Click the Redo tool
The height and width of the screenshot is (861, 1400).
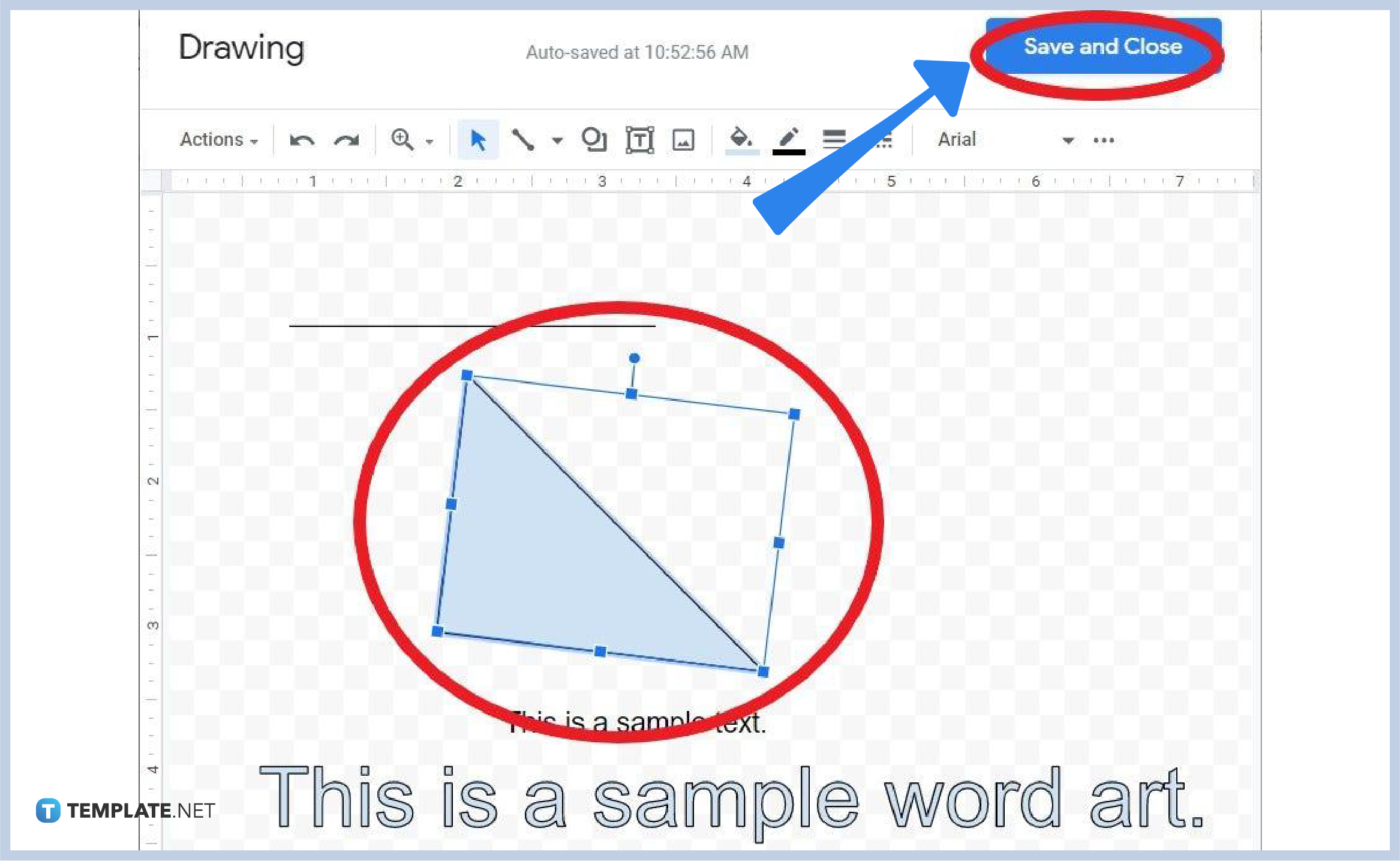tap(339, 138)
